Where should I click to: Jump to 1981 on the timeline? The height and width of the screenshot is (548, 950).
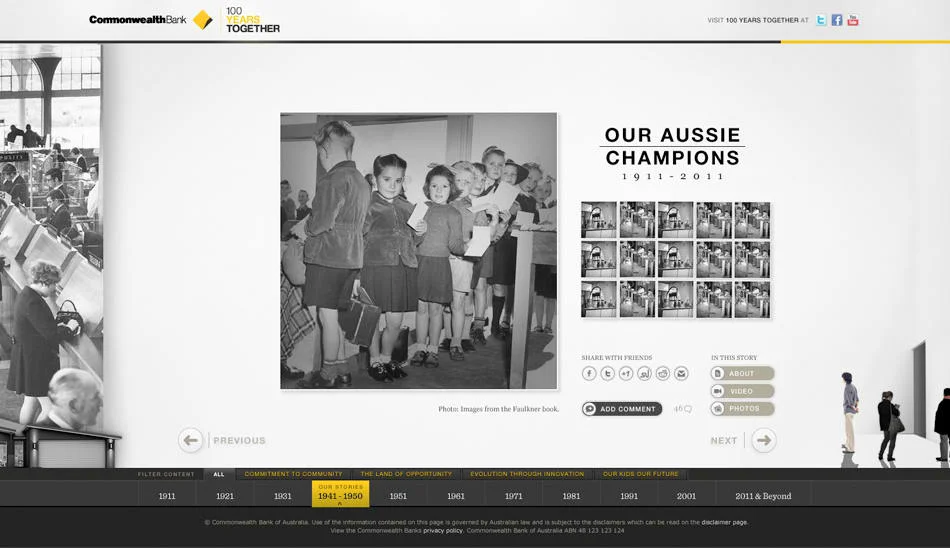(x=571, y=496)
